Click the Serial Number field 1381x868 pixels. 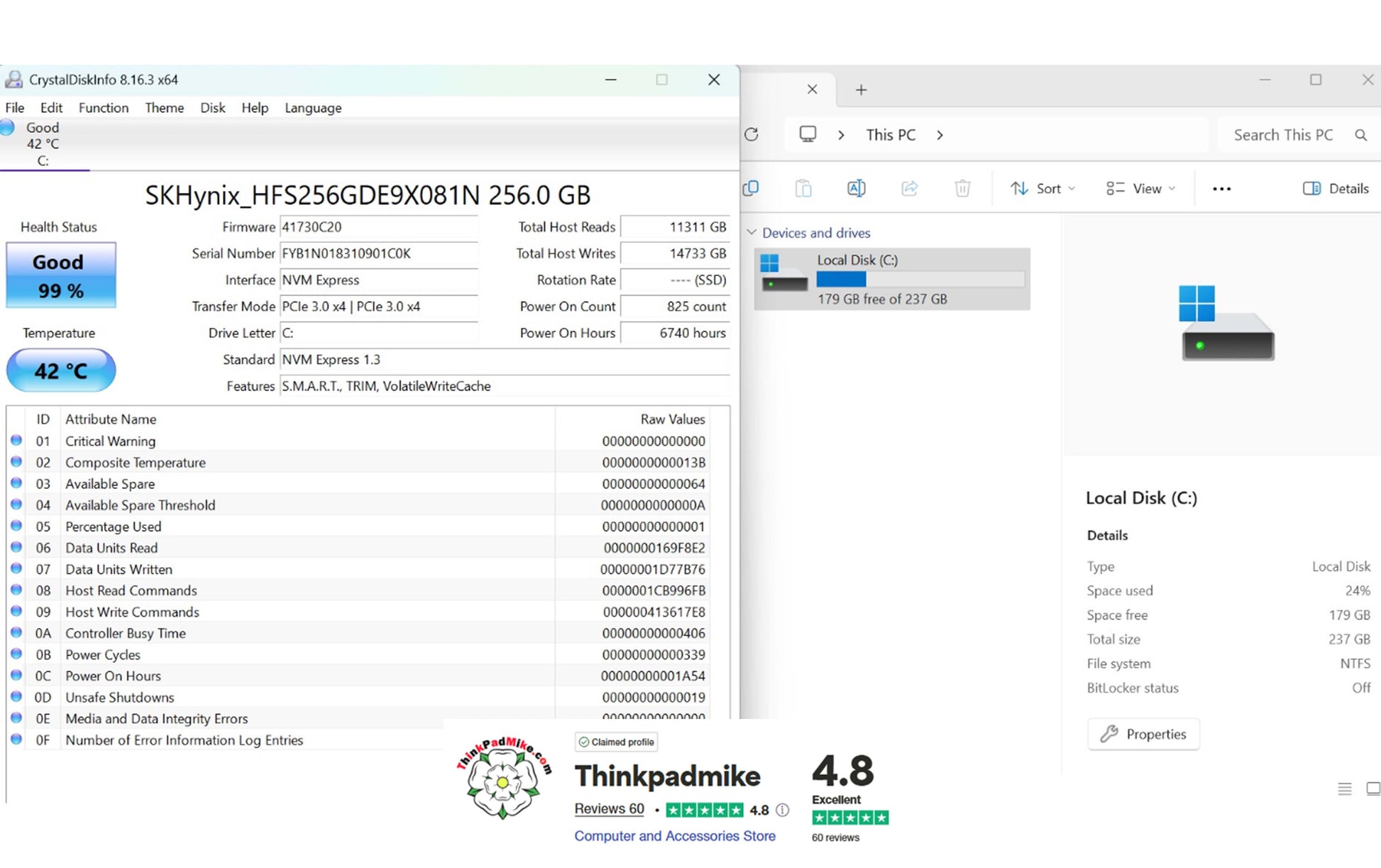click(x=379, y=253)
